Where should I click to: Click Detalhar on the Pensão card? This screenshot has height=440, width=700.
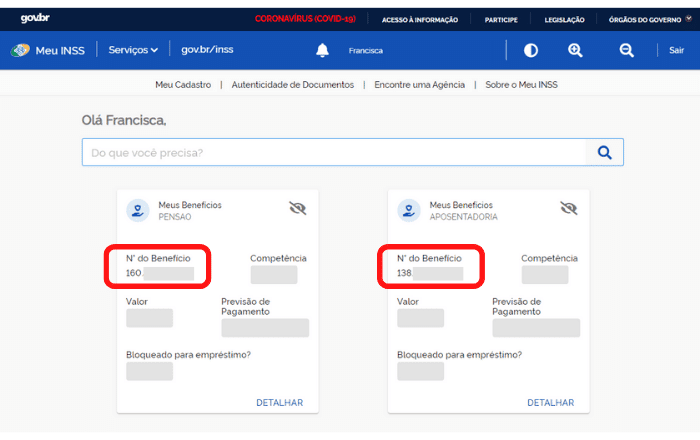tap(279, 402)
